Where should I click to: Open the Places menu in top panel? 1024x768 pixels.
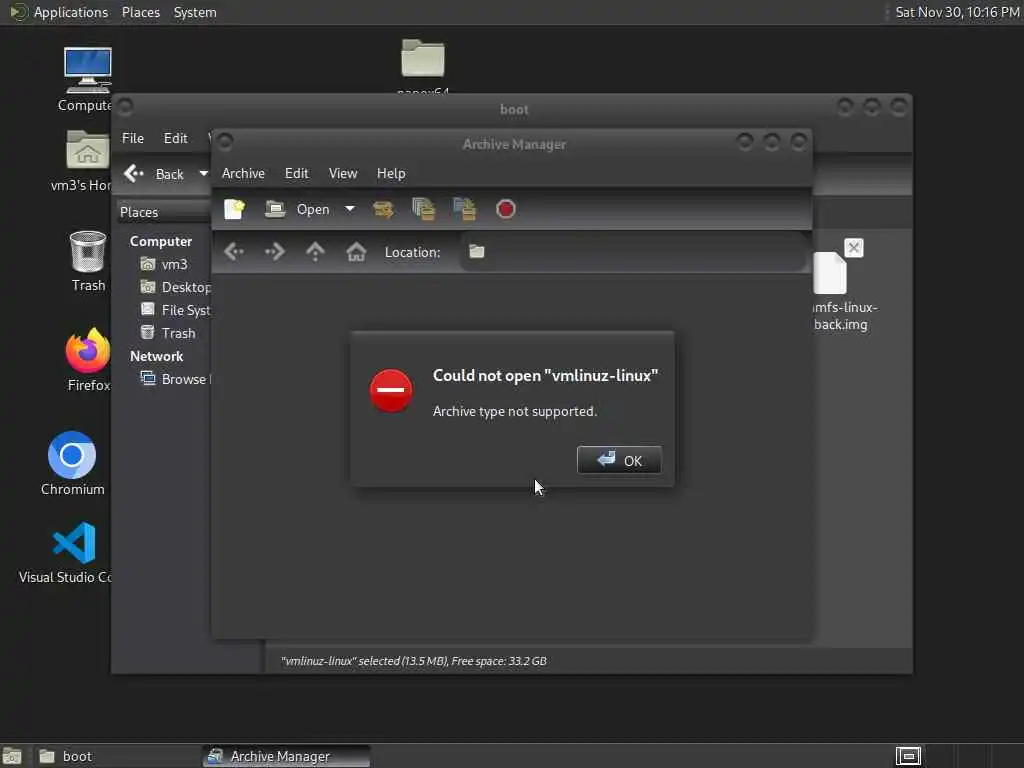[140, 12]
